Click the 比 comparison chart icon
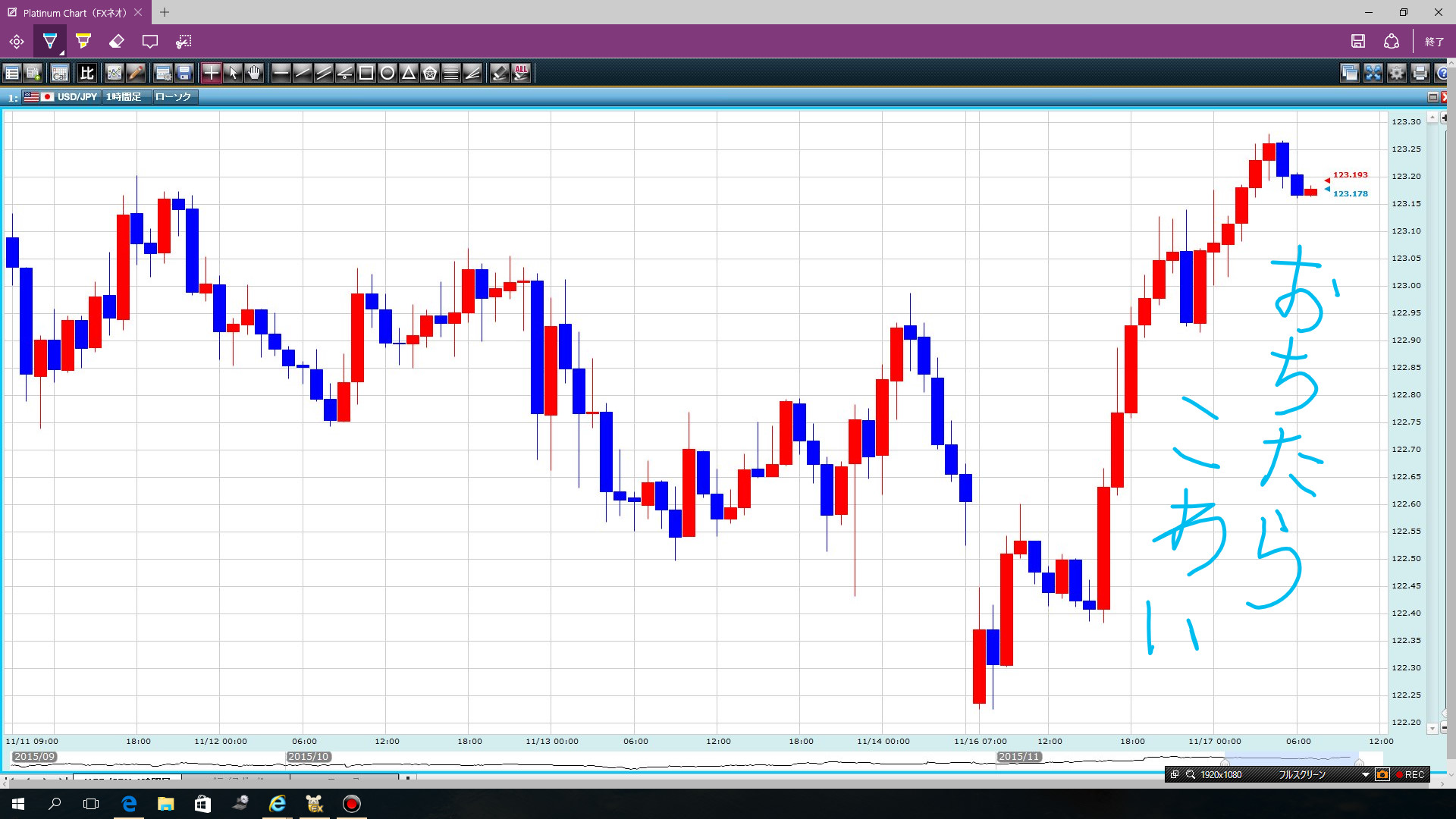 click(x=86, y=73)
